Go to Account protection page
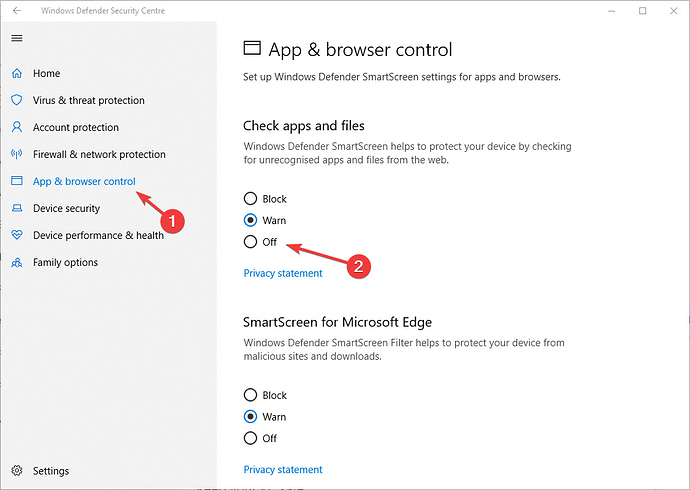This screenshot has height=490, width=690. (76, 128)
